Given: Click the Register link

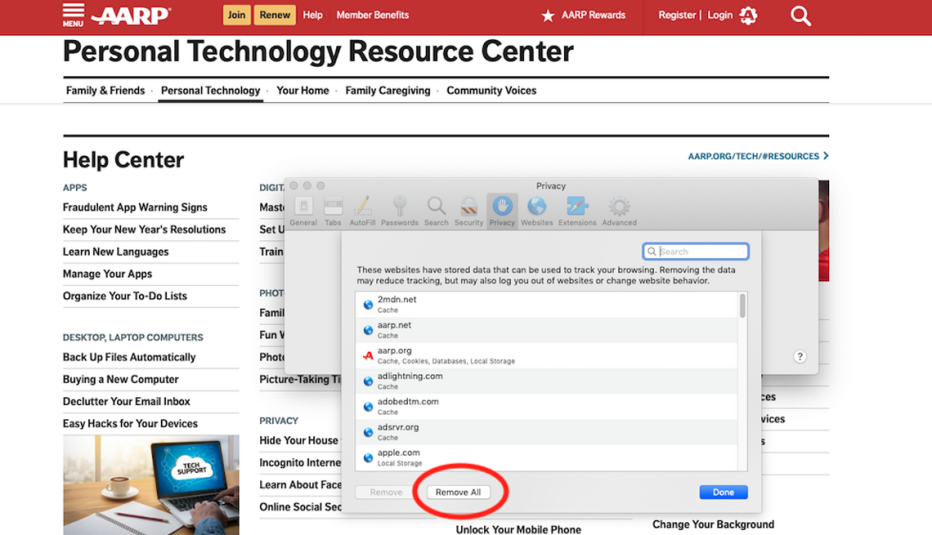Looking at the screenshot, I should (676, 15).
